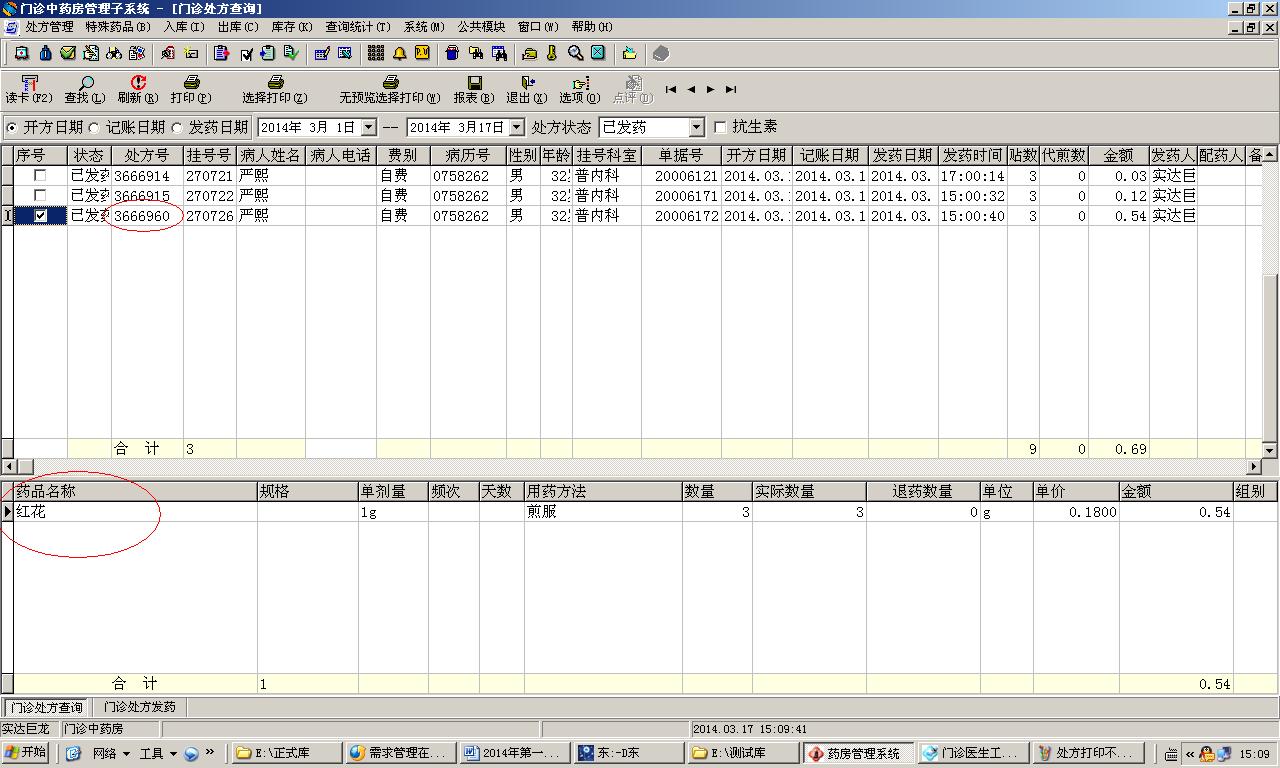
Task: Refresh the list with 刷新 icon
Action: [137, 84]
